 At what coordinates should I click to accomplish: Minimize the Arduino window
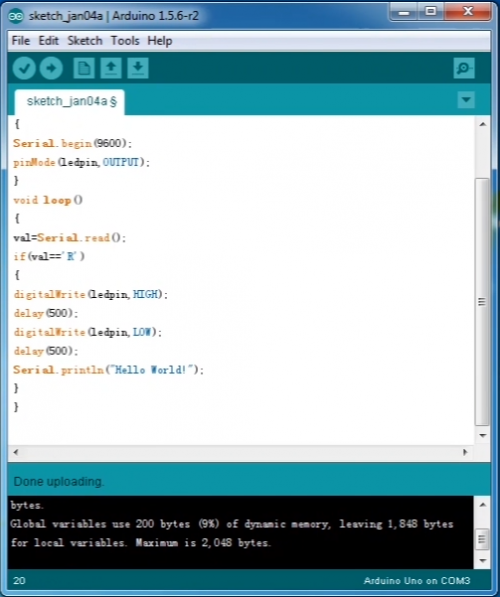[404, 12]
